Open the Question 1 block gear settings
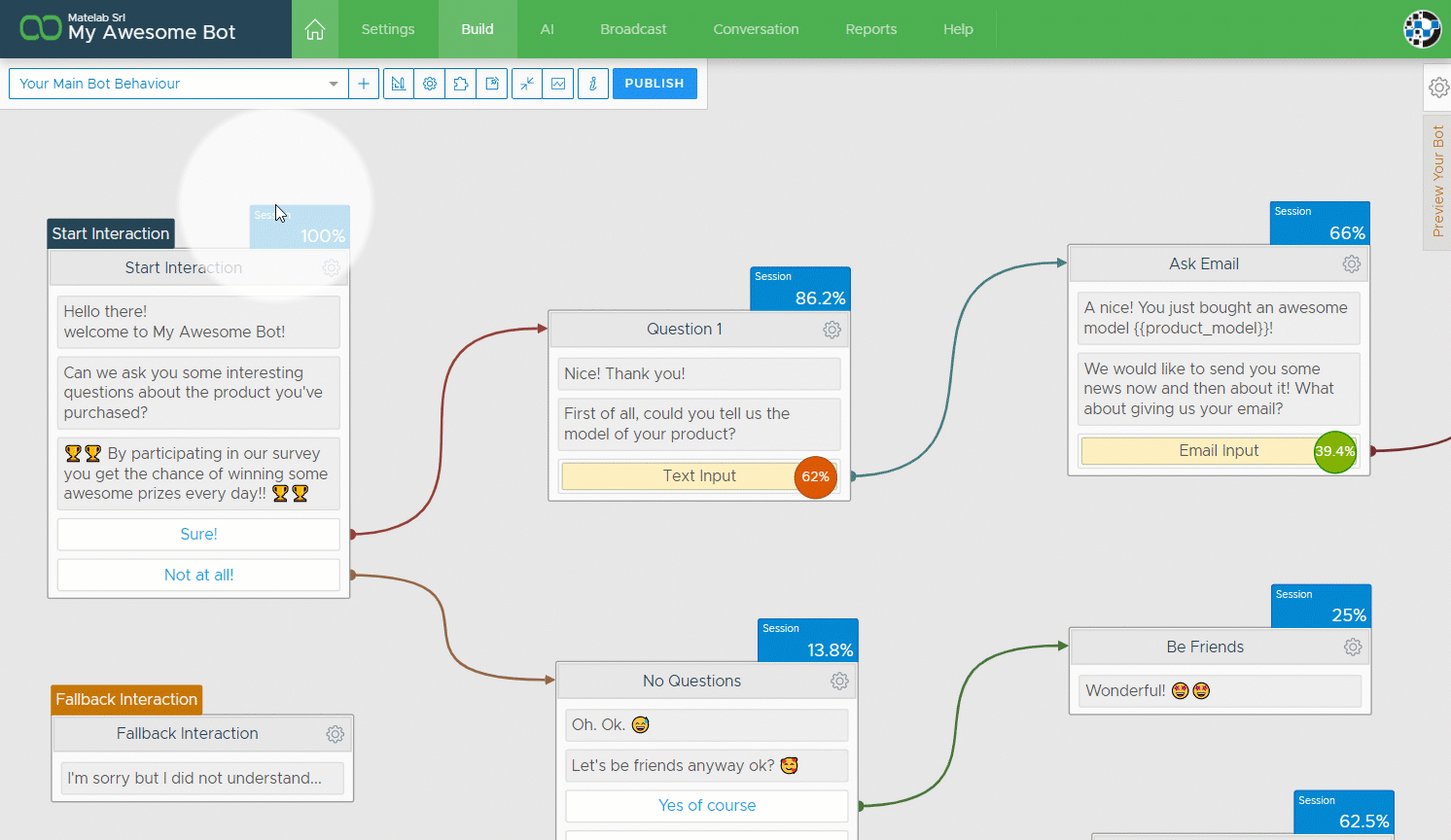Screen dimensions: 1451x840 tap(832, 330)
